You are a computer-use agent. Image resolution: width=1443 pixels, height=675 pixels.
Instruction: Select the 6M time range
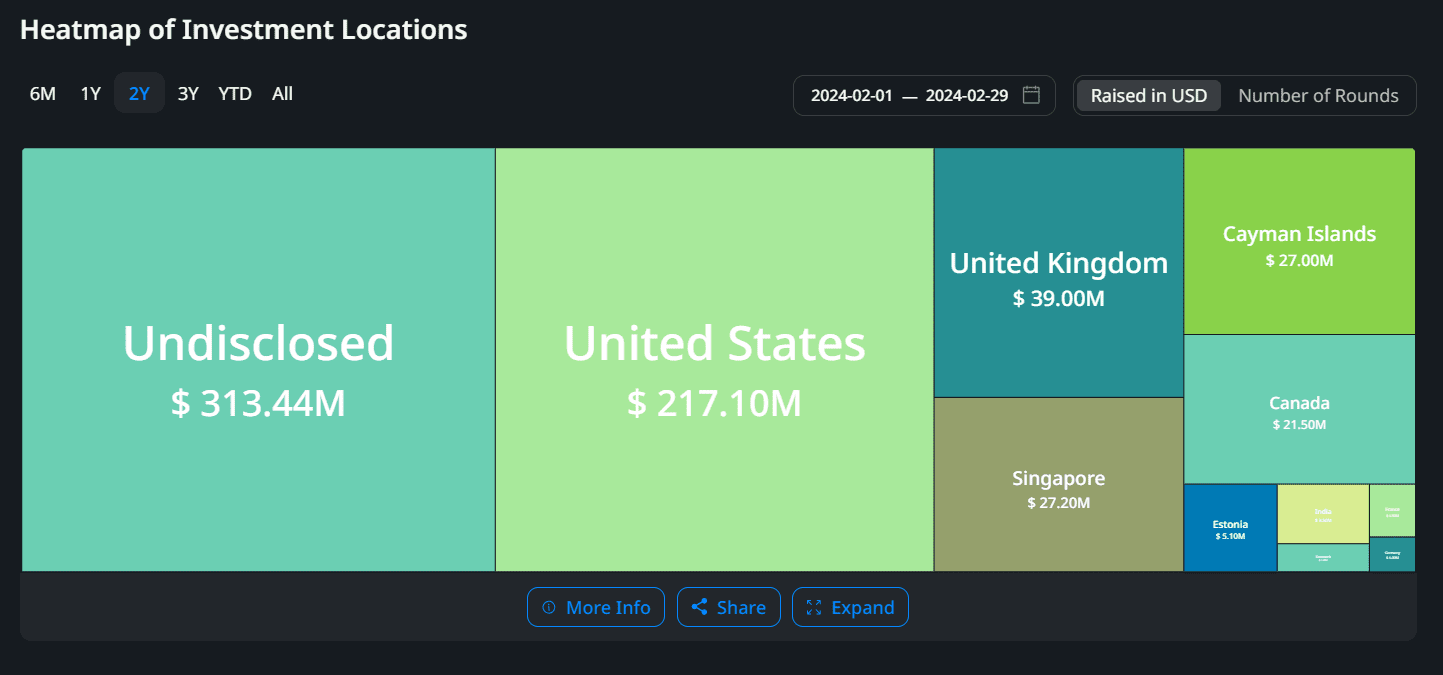click(43, 94)
